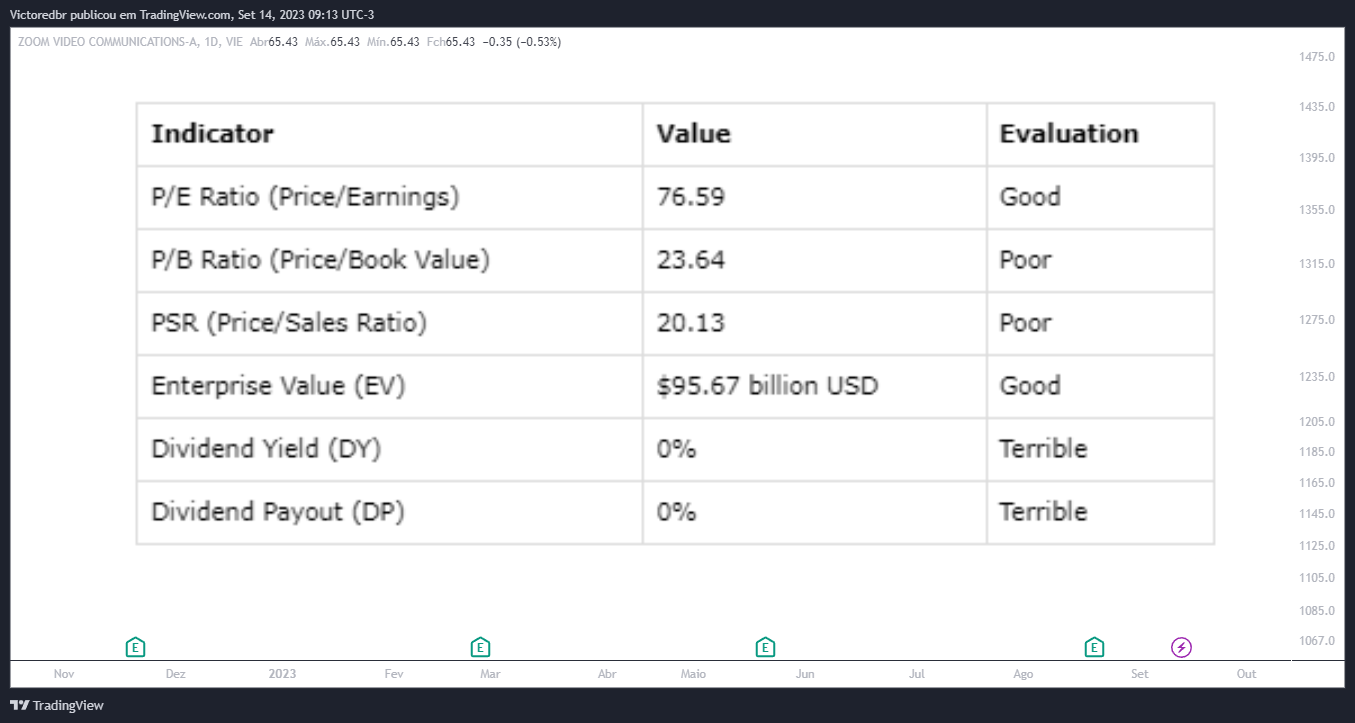Select the Máx 65.43 high value
1355x723 pixels.
(332, 42)
